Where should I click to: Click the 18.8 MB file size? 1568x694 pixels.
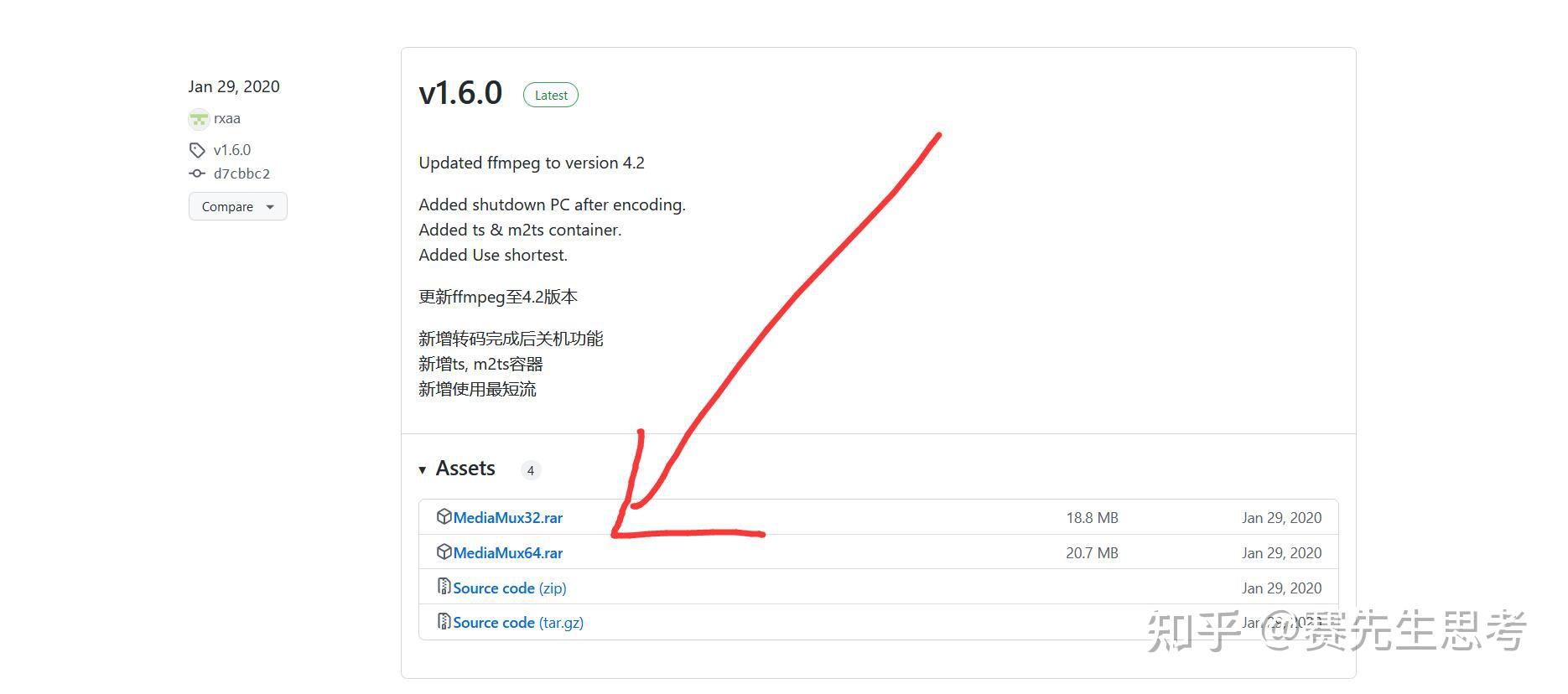1093,518
